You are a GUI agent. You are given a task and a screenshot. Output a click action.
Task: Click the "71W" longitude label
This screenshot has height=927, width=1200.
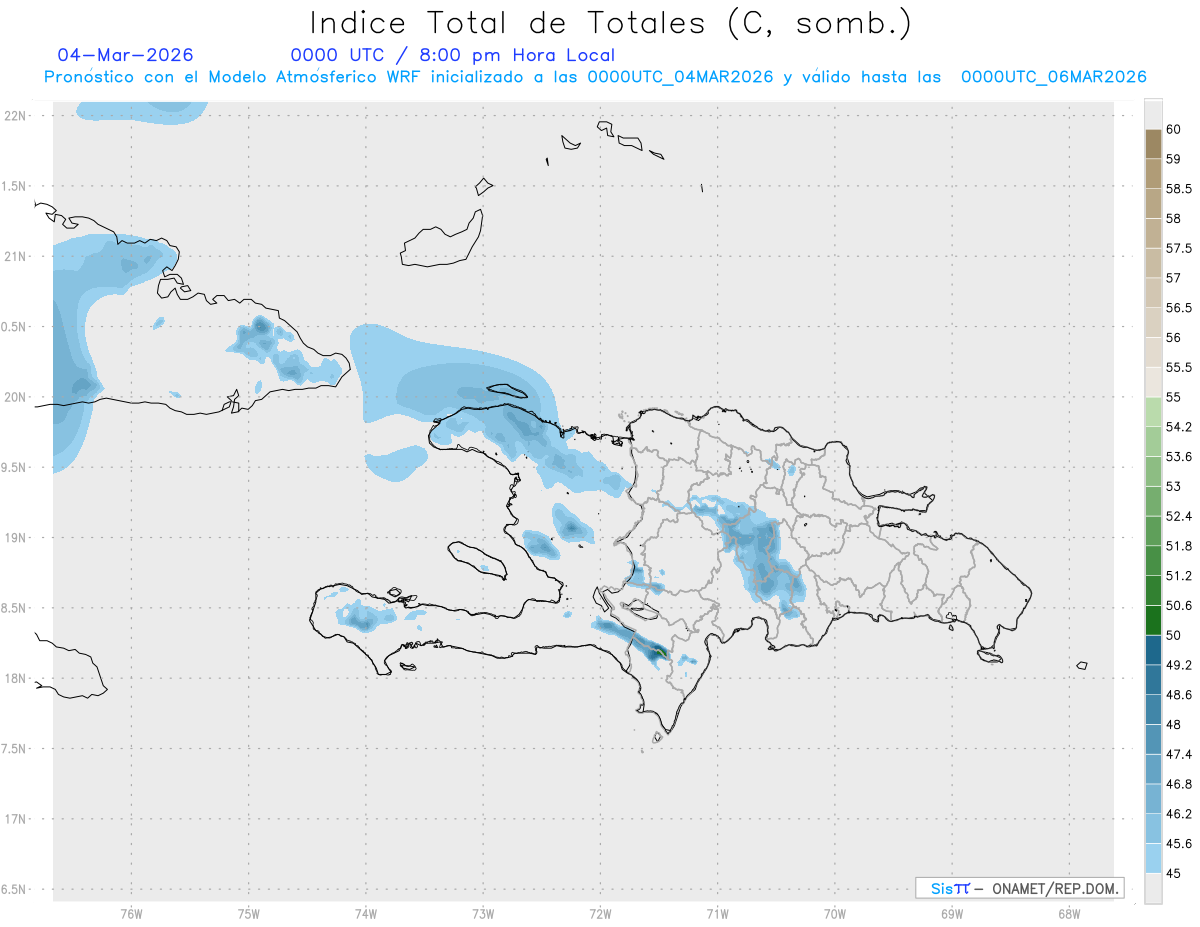(717, 912)
